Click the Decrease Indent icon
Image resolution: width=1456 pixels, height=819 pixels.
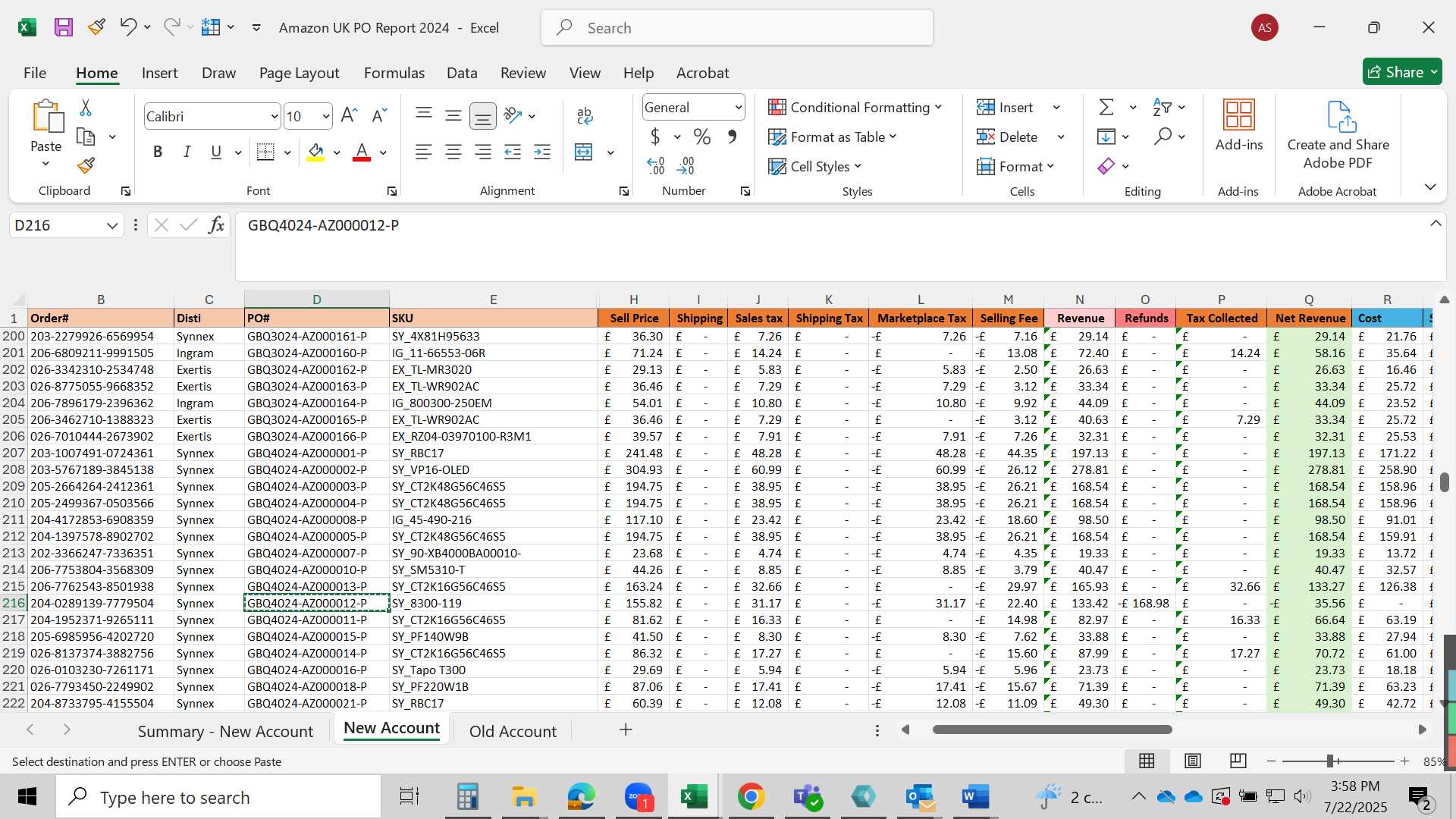coord(513,152)
